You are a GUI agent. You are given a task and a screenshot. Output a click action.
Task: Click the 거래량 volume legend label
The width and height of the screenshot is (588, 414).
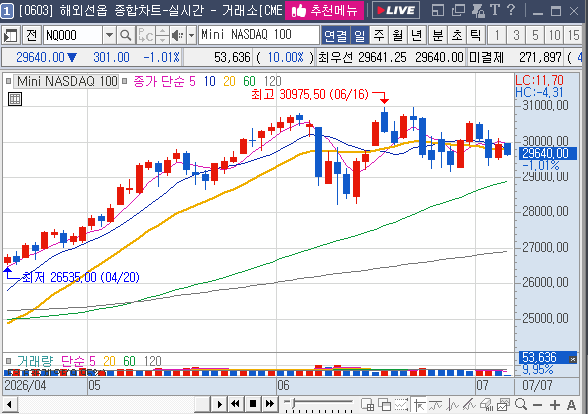point(35,361)
